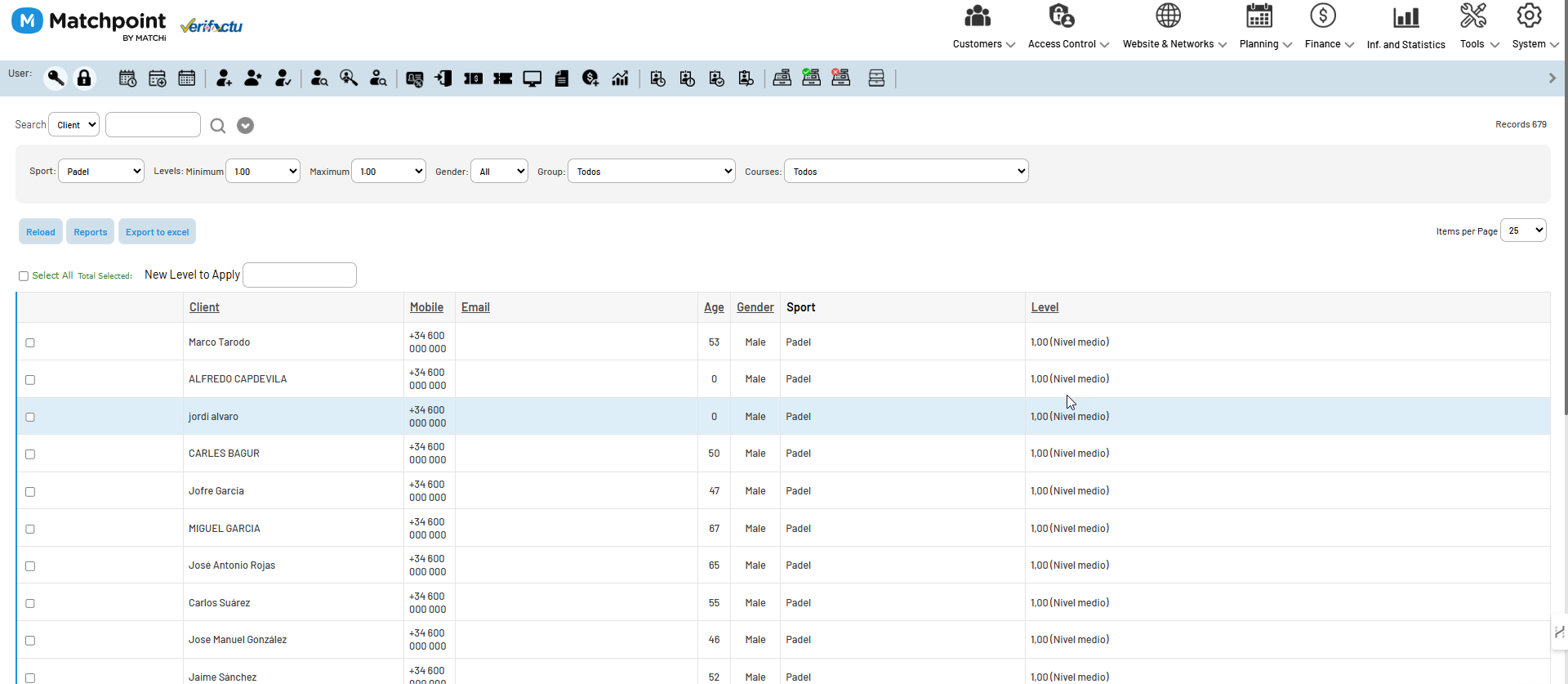Screen dimensions: 1568x684
Task: Click the add customer person-plus icon
Action: [x=224, y=78]
